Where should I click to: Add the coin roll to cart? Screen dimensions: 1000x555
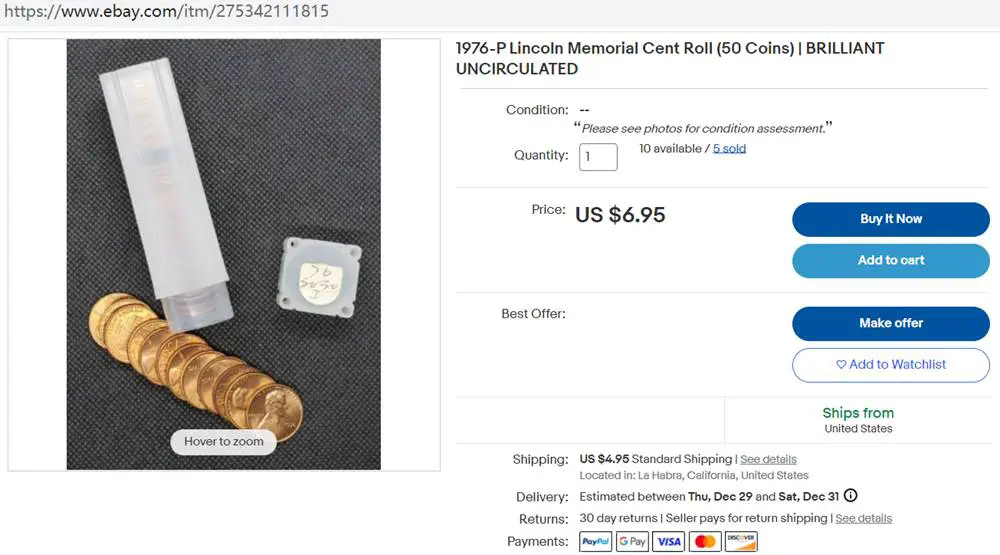pos(891,260)
